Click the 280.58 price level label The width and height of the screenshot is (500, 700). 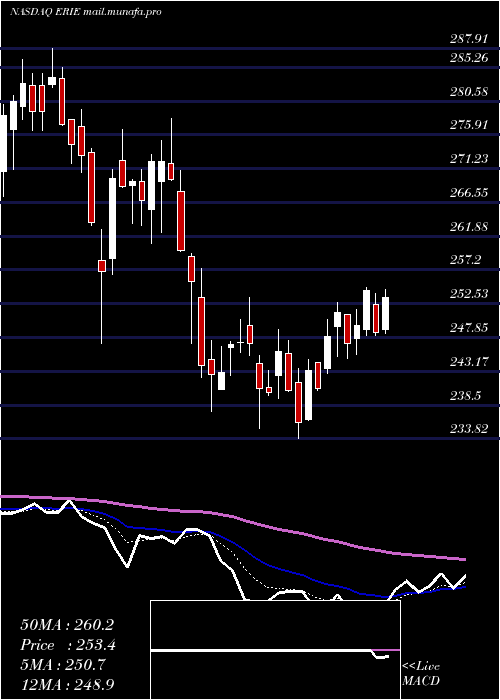coord(469,92)
